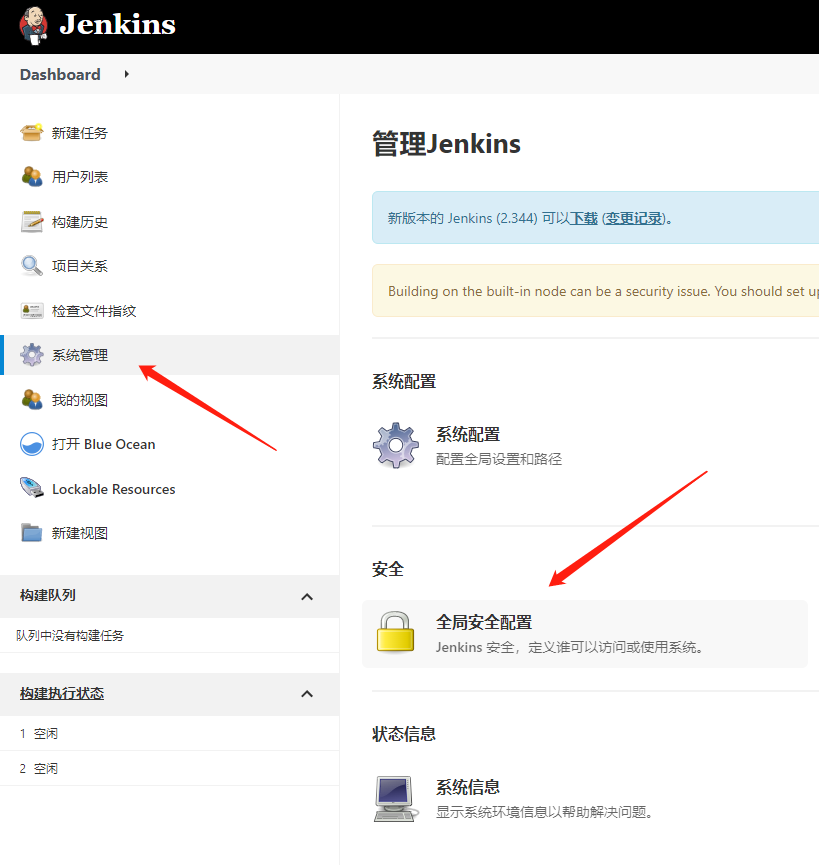Select executor row 2 空闲
The width and height of the screenshot is (819, 865).
click(169, 768)
